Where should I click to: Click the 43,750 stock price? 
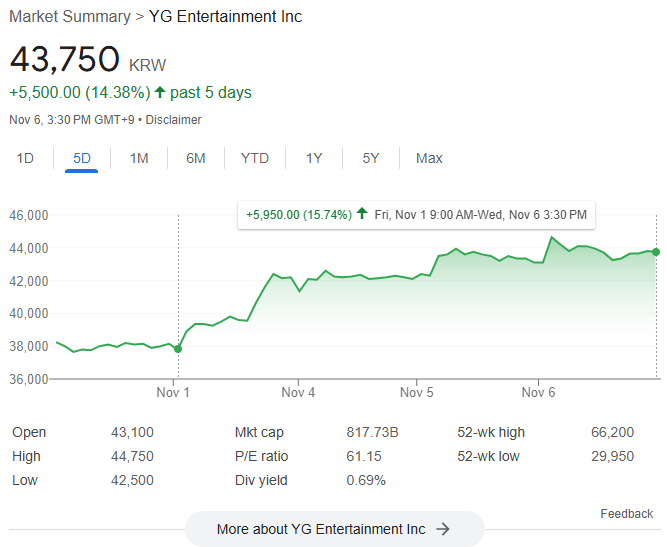(65, 59)
